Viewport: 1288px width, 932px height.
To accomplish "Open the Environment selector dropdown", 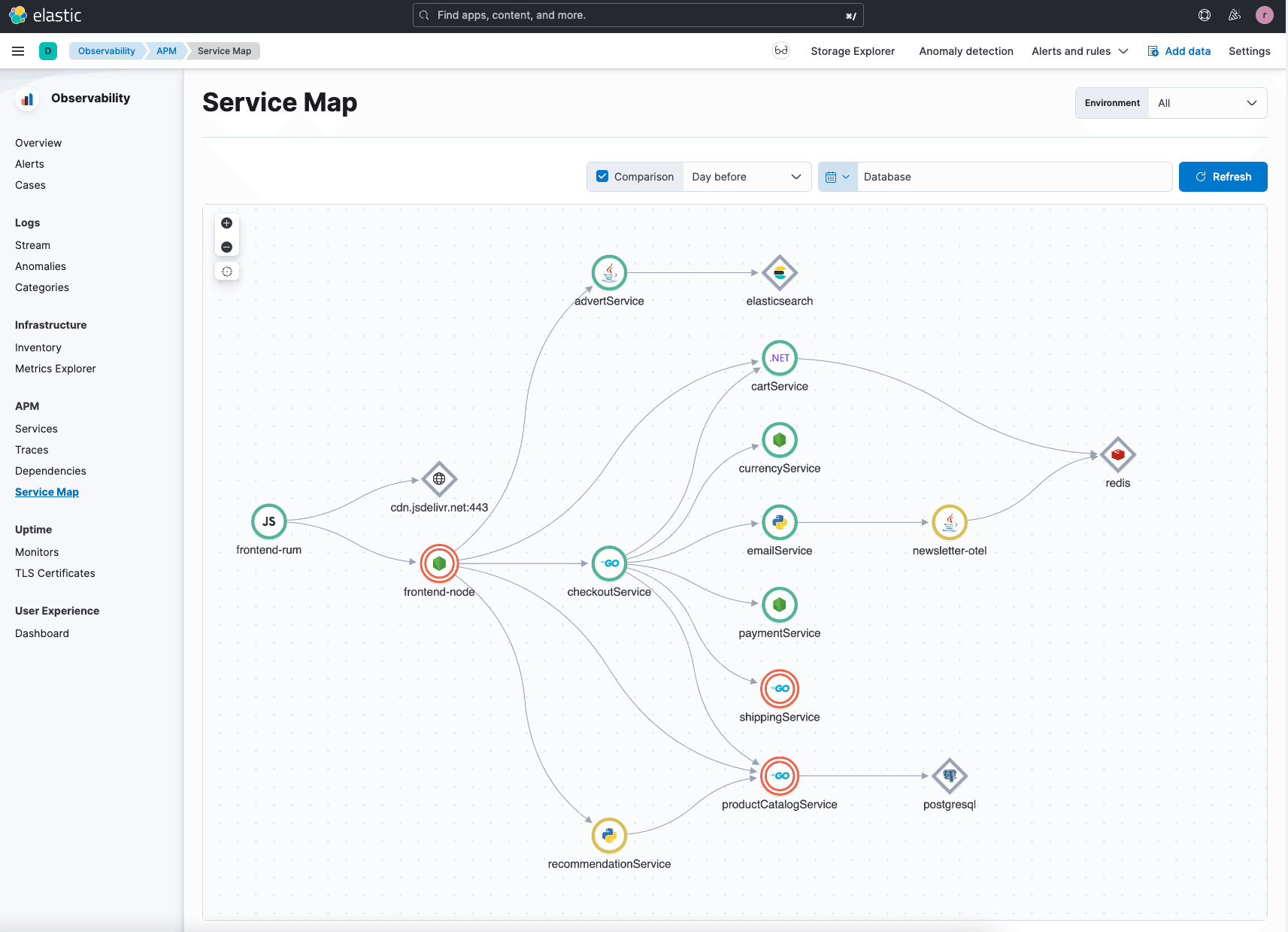I will tap(1207, 103).
